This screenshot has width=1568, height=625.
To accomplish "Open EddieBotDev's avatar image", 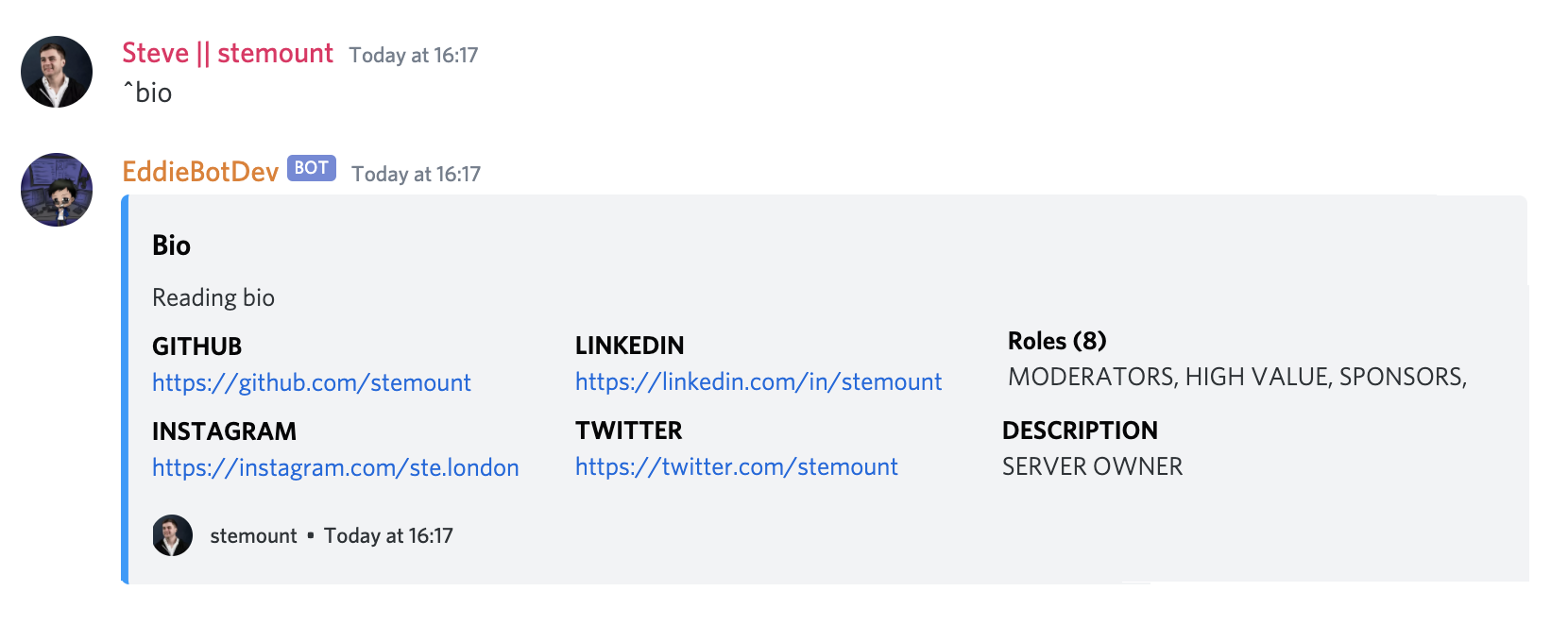I will click(x=57, y=190).
